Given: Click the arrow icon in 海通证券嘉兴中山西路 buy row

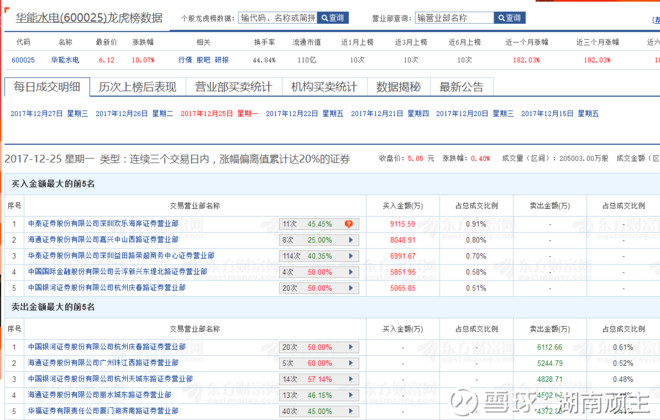Looking at the screenshot, I should pyautogui.click(x=349, y=240).
